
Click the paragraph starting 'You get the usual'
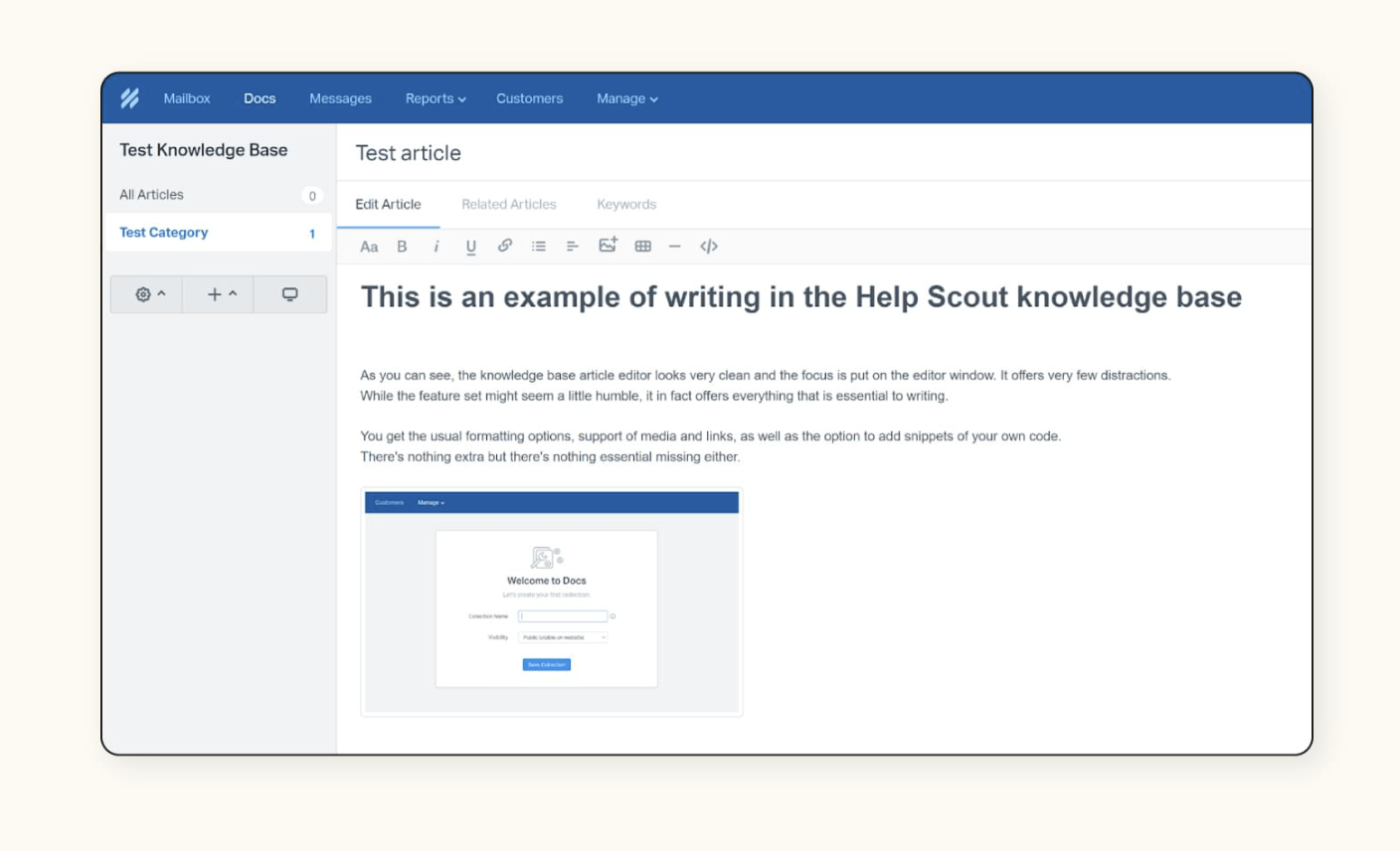point(710,446)
